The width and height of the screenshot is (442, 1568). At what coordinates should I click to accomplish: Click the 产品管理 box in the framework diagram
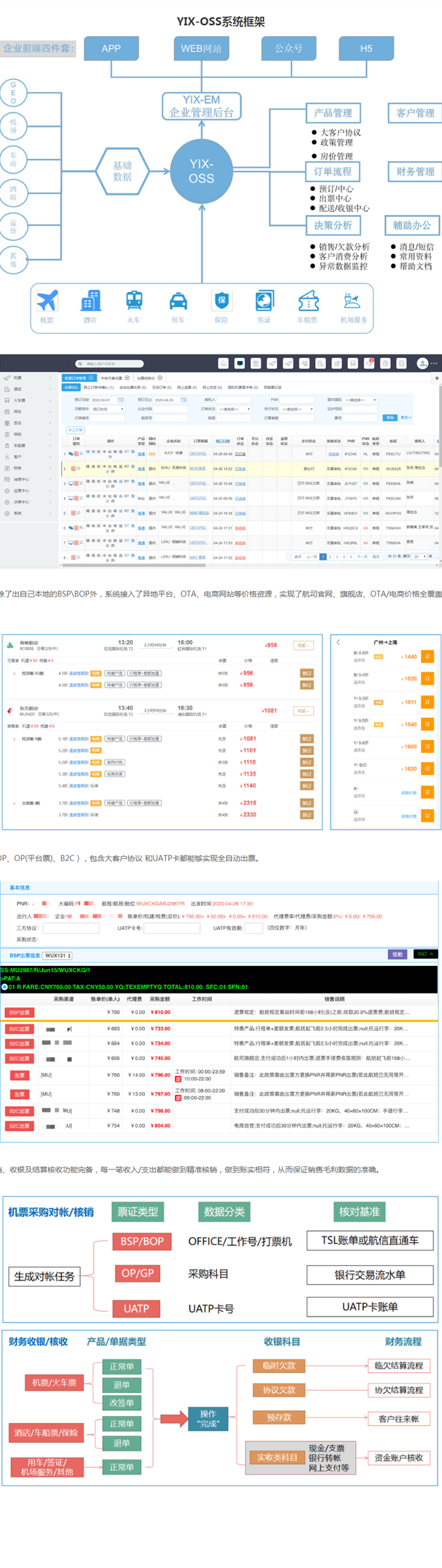coord(333,112)
